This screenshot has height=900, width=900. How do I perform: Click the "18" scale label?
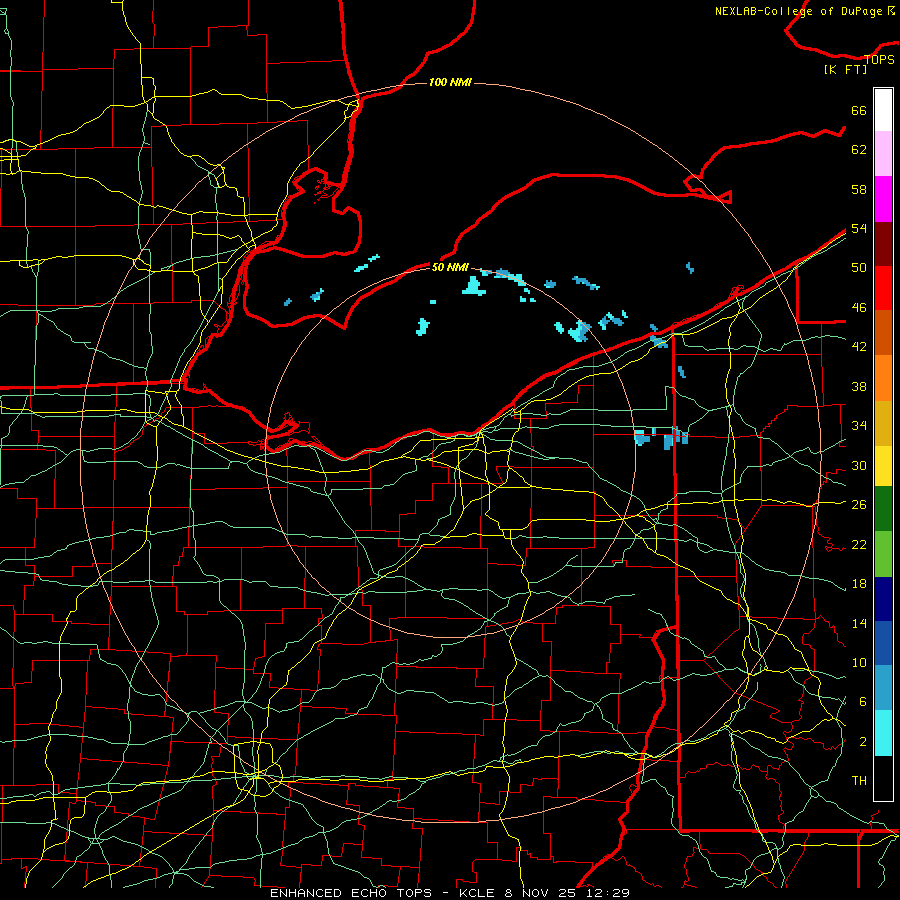pos(859,584)
